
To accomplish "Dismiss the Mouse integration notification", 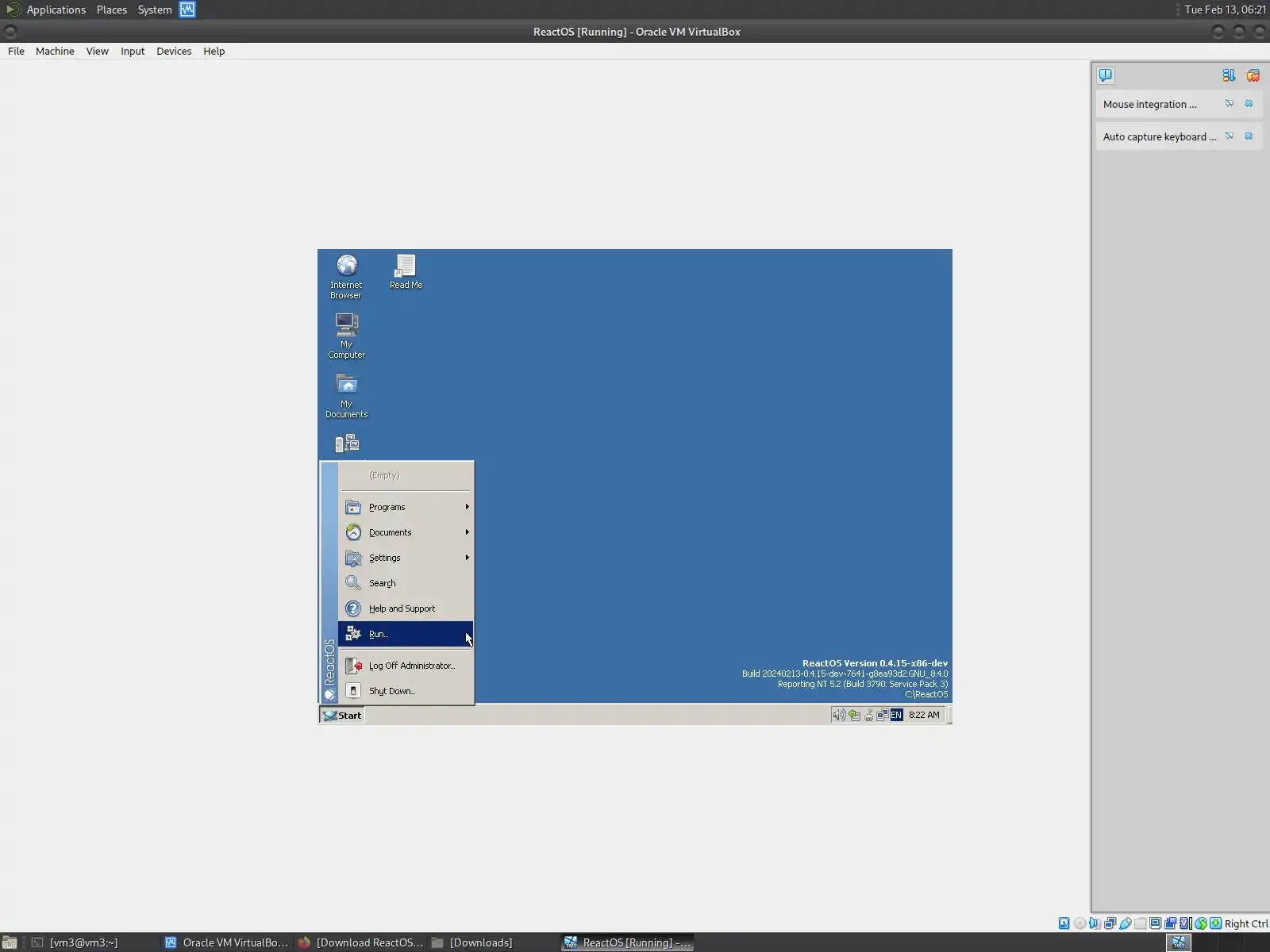I will tap(1249, 104).
